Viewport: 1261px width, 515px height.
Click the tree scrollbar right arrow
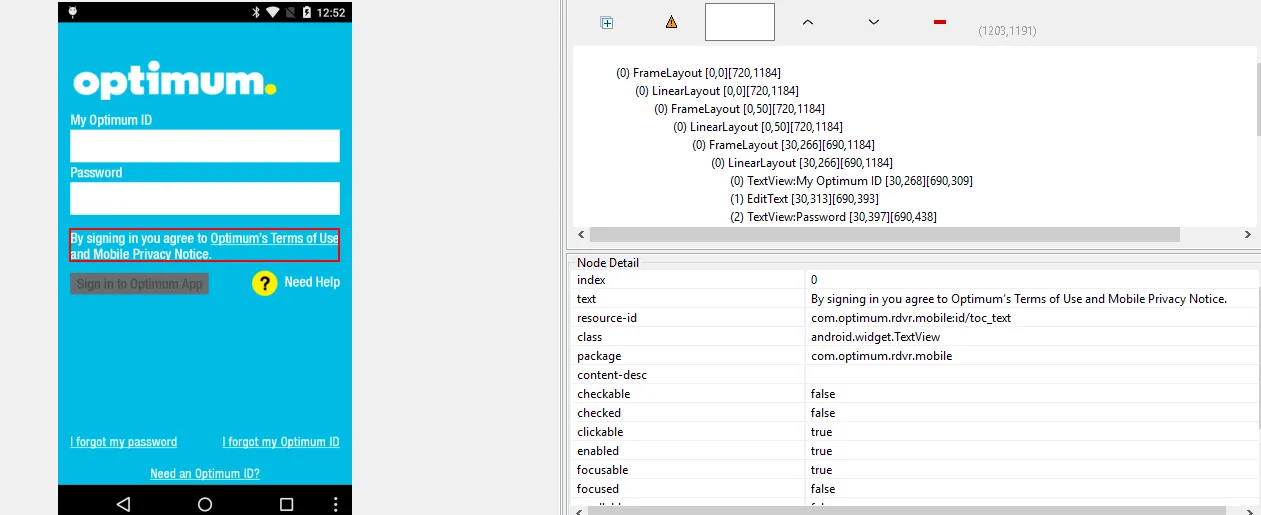coord(1248,235)
